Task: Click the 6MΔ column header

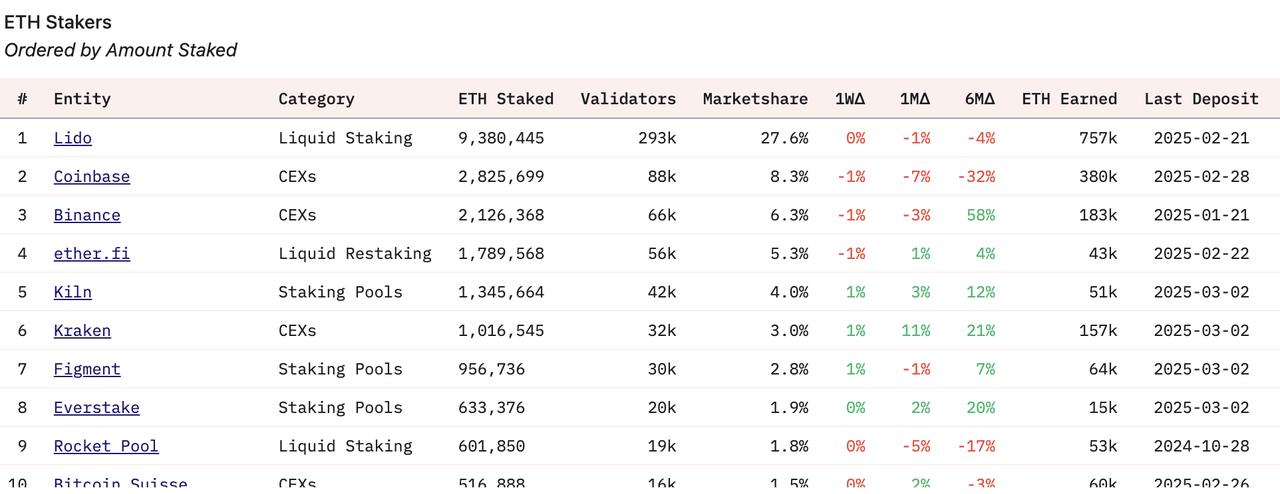Action: click(x=979, y=99)
